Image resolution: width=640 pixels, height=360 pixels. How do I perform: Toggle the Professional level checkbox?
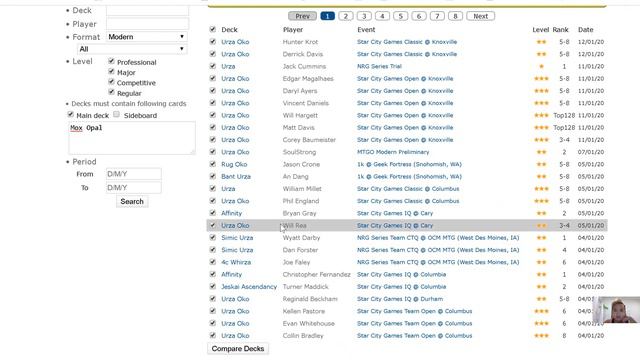pyautogui.click(x=111, y=61)
